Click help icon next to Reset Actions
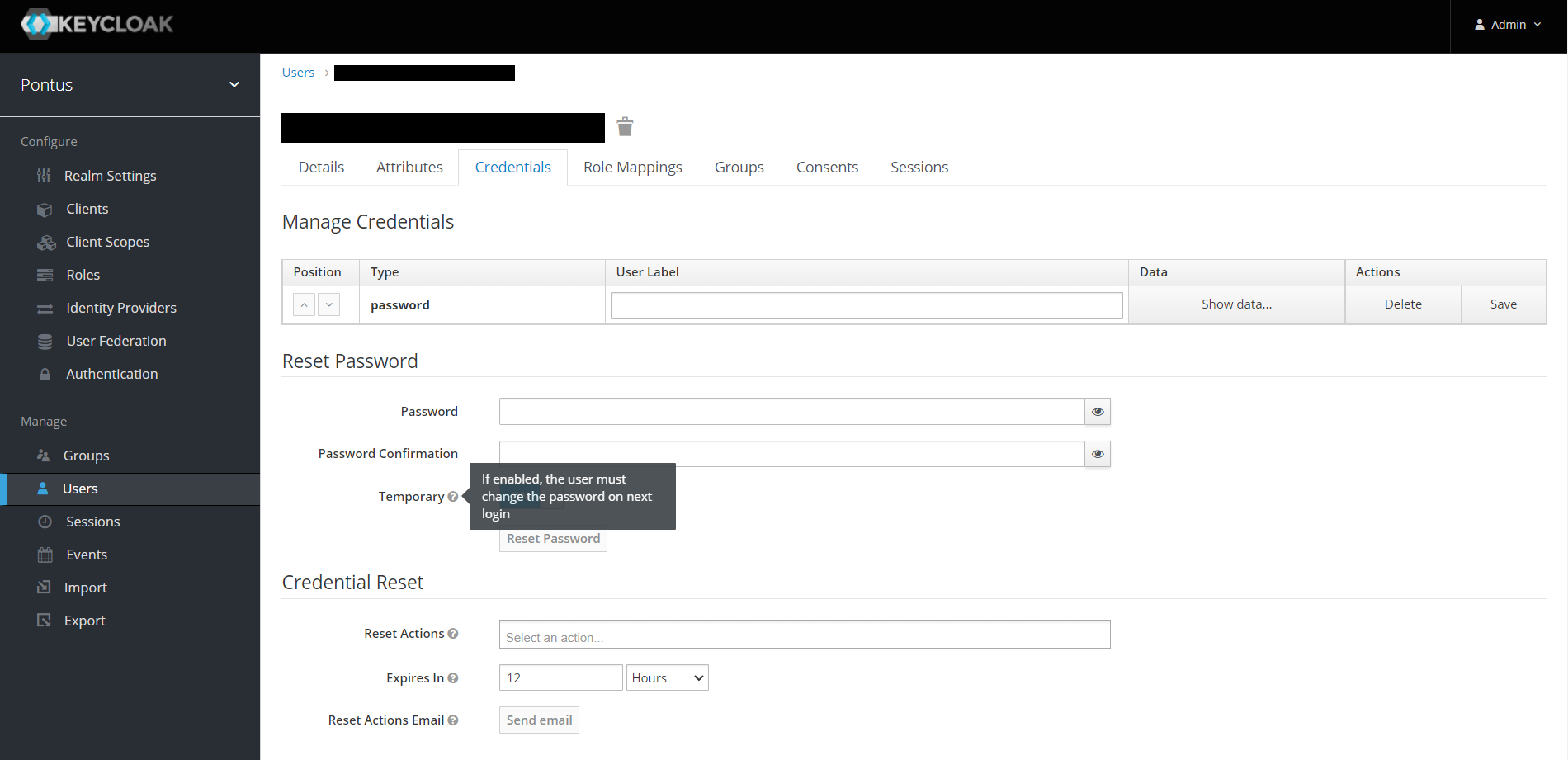Image resolution: width=1568 pixels, height=760 pixels. (452, 634)
